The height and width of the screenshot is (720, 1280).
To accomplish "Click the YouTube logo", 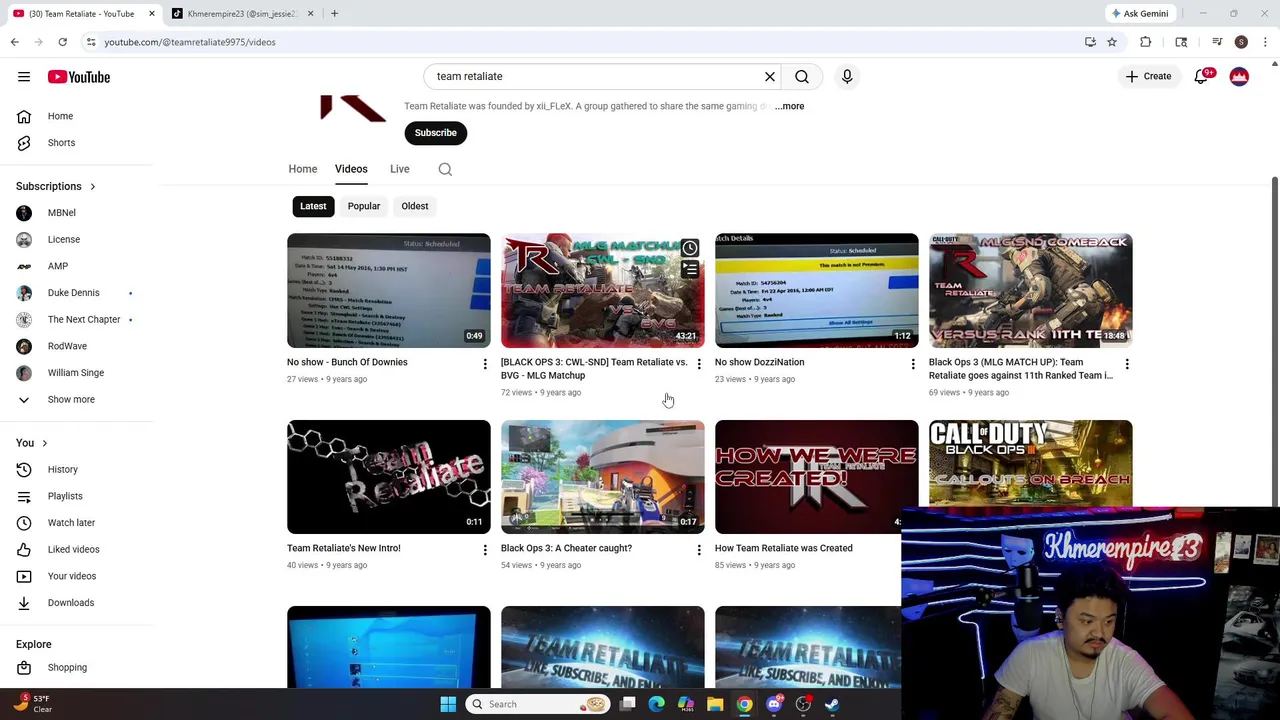I will coord(79,77).
